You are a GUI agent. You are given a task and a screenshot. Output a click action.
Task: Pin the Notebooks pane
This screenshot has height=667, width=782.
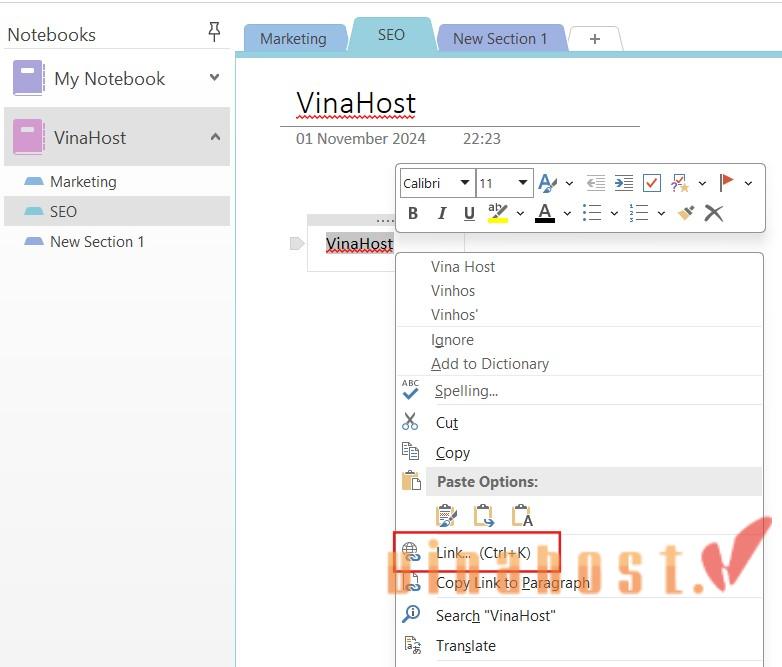click(214, 32)
